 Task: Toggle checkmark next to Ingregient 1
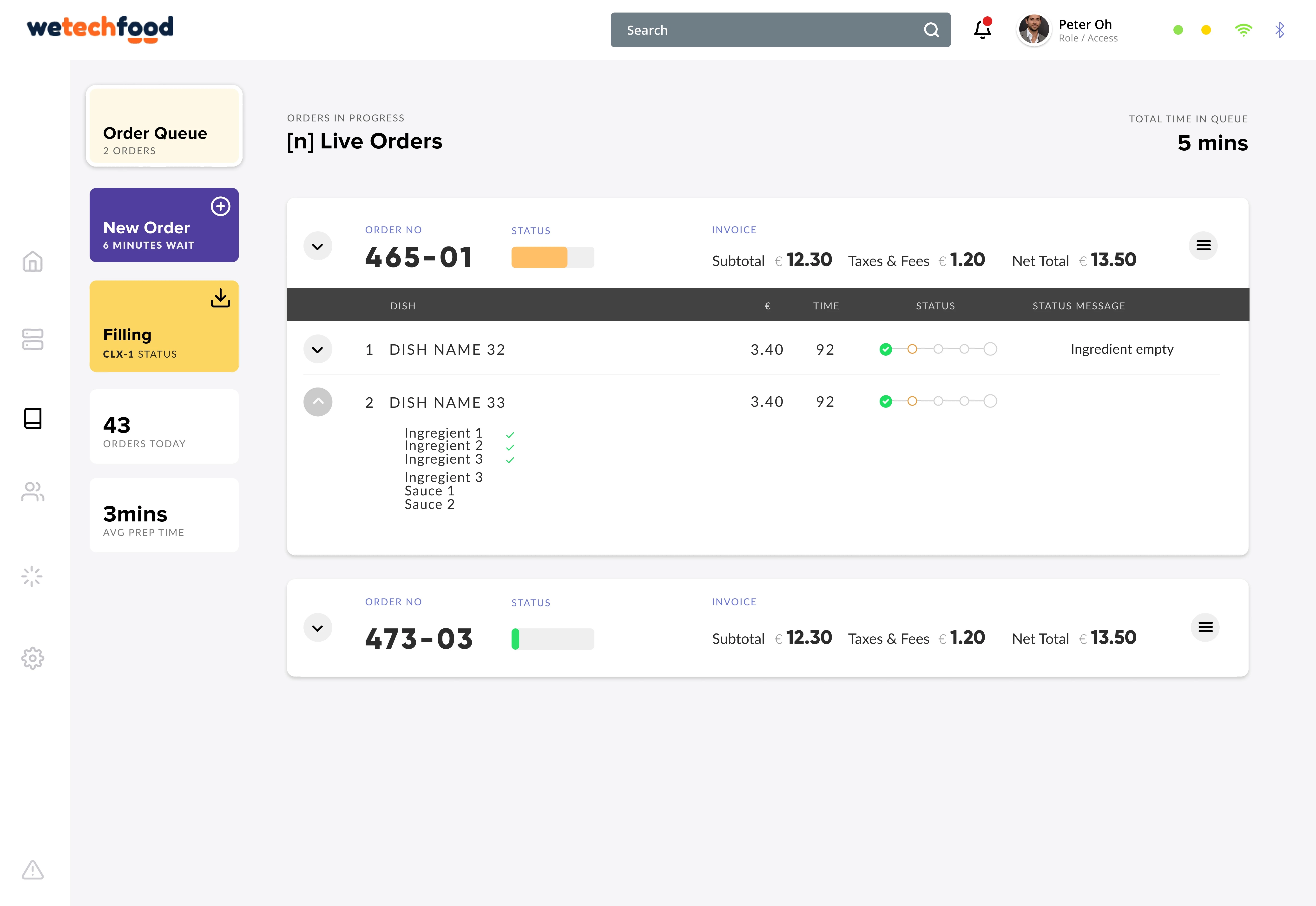[510, 435]
